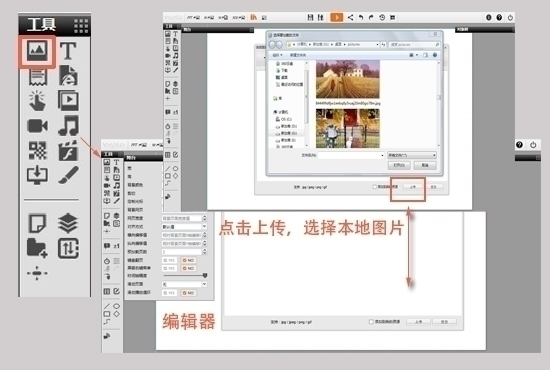Select the video camera tool in the large panel

tap(37, 126)
